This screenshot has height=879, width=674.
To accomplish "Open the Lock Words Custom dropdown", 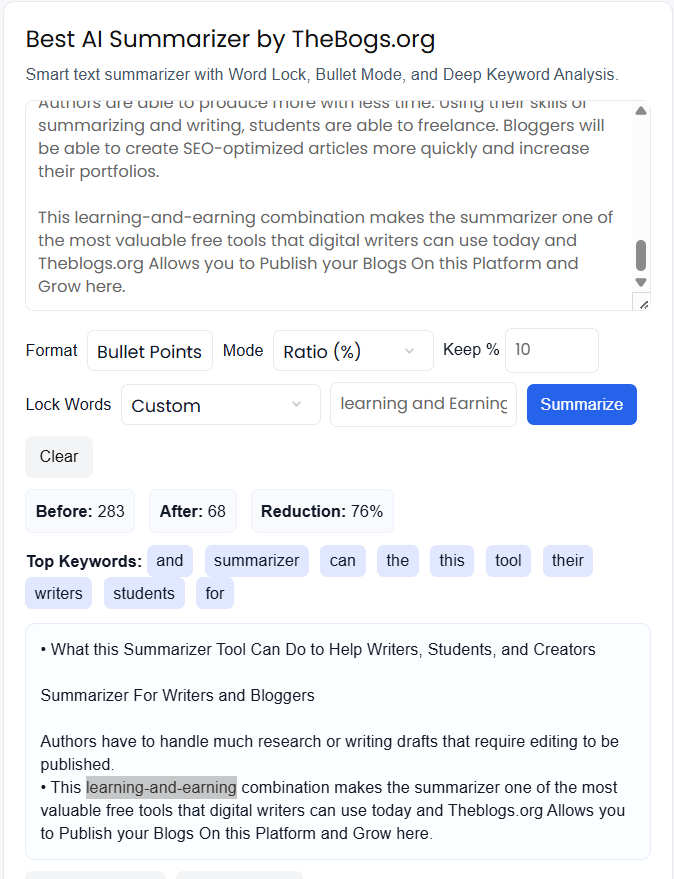I will coord(220,405).
